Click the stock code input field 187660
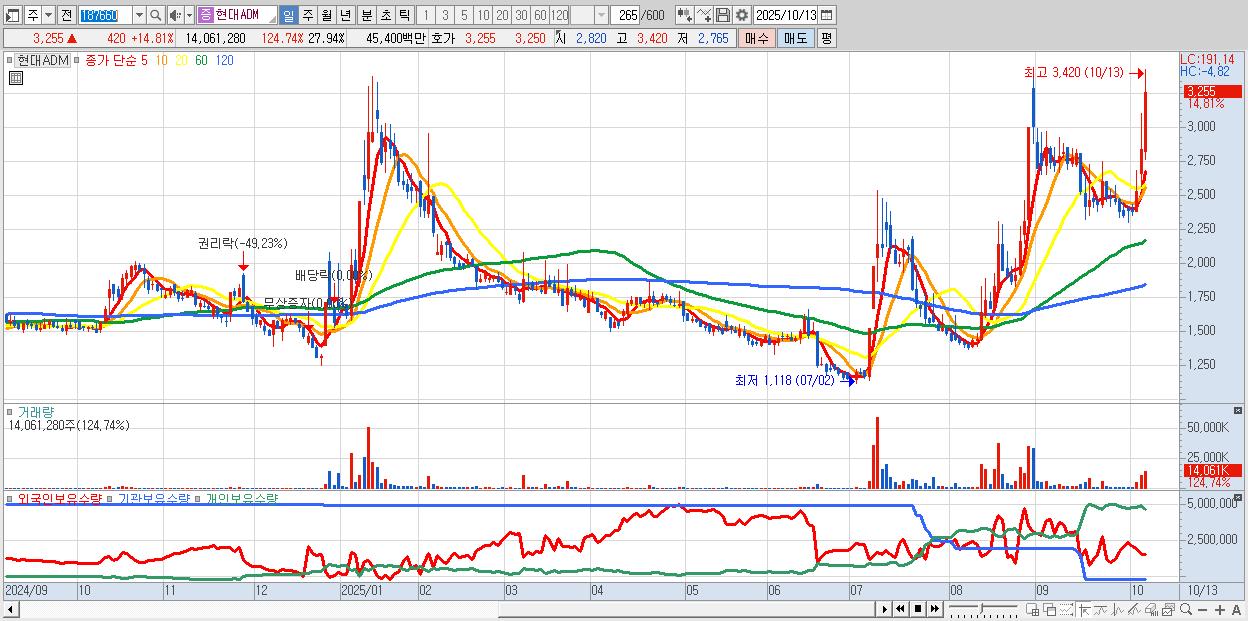This screenshot has height=621, width=1248. tap(105, 15)
